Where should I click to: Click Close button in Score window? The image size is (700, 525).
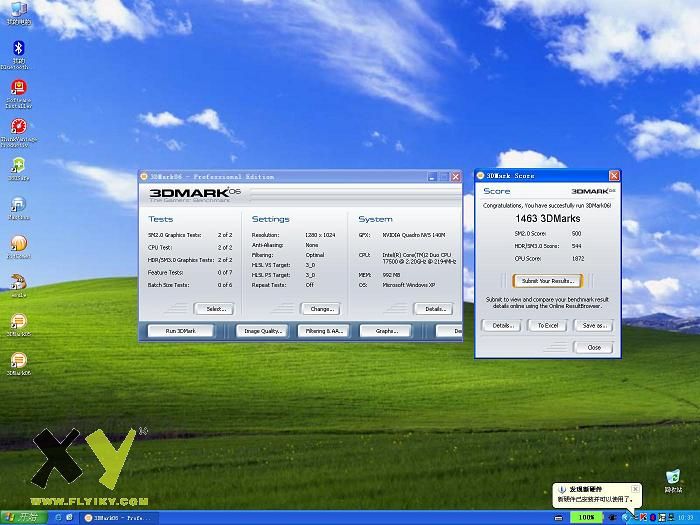(594, 347)
